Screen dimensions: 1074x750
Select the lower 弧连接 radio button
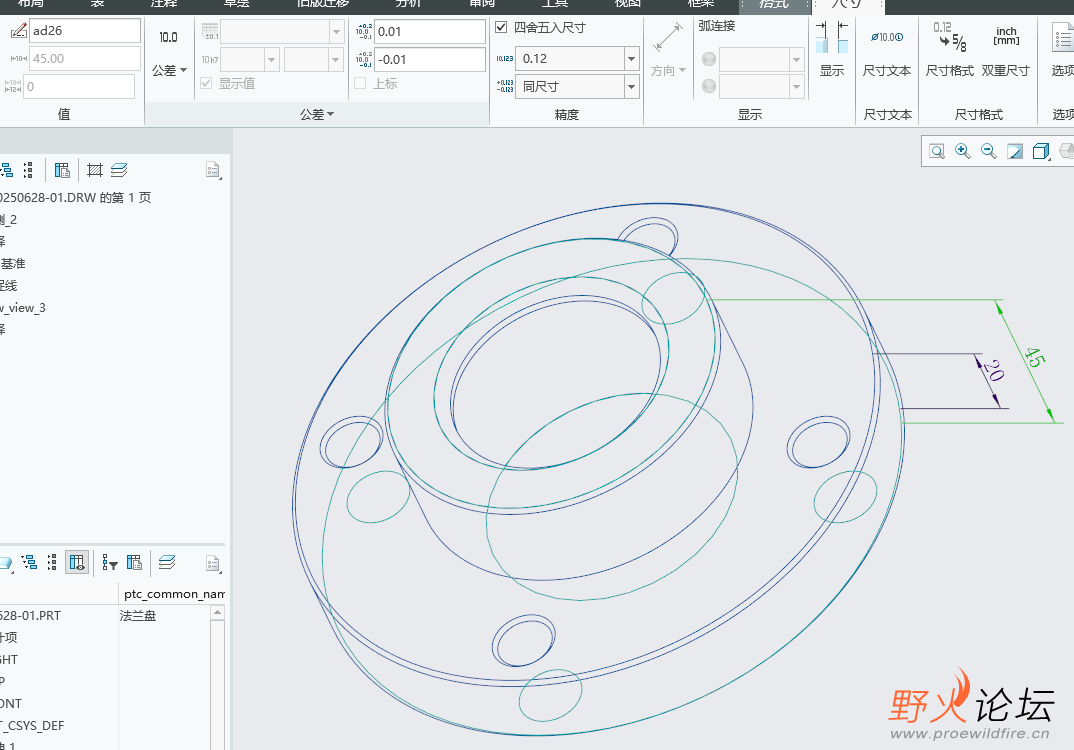(709, 86)
